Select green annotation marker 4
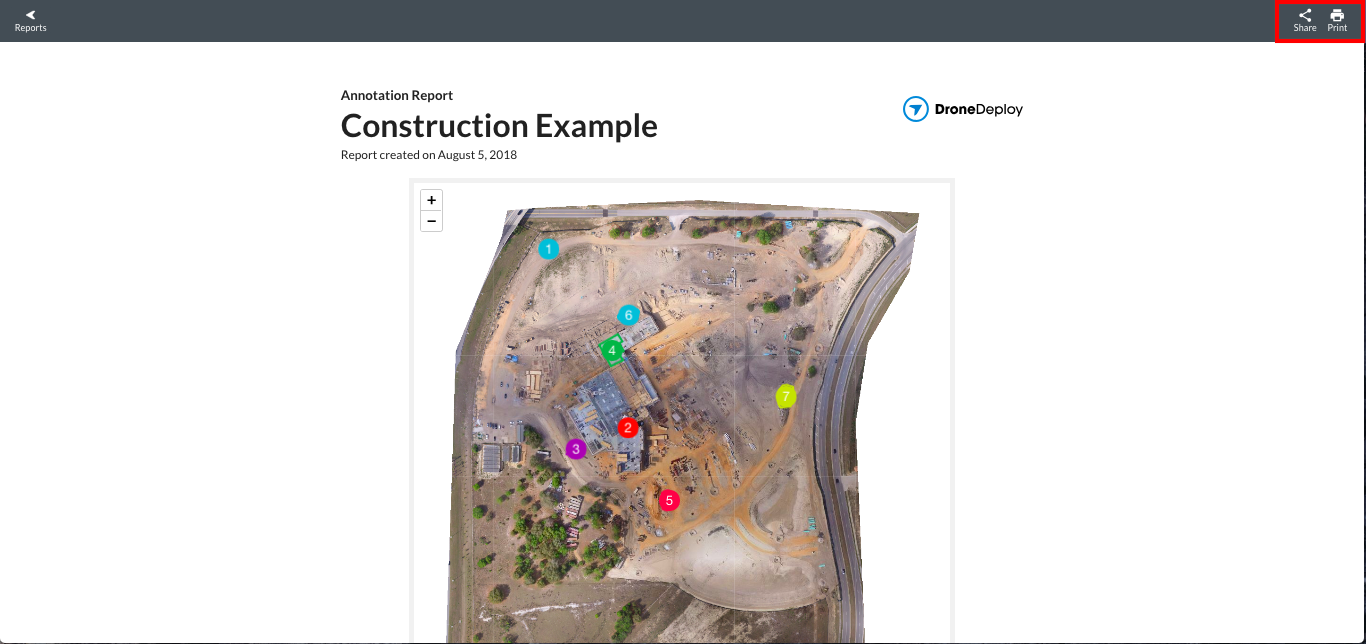This screenshot has width=1366, height=644. click(612, 350)
